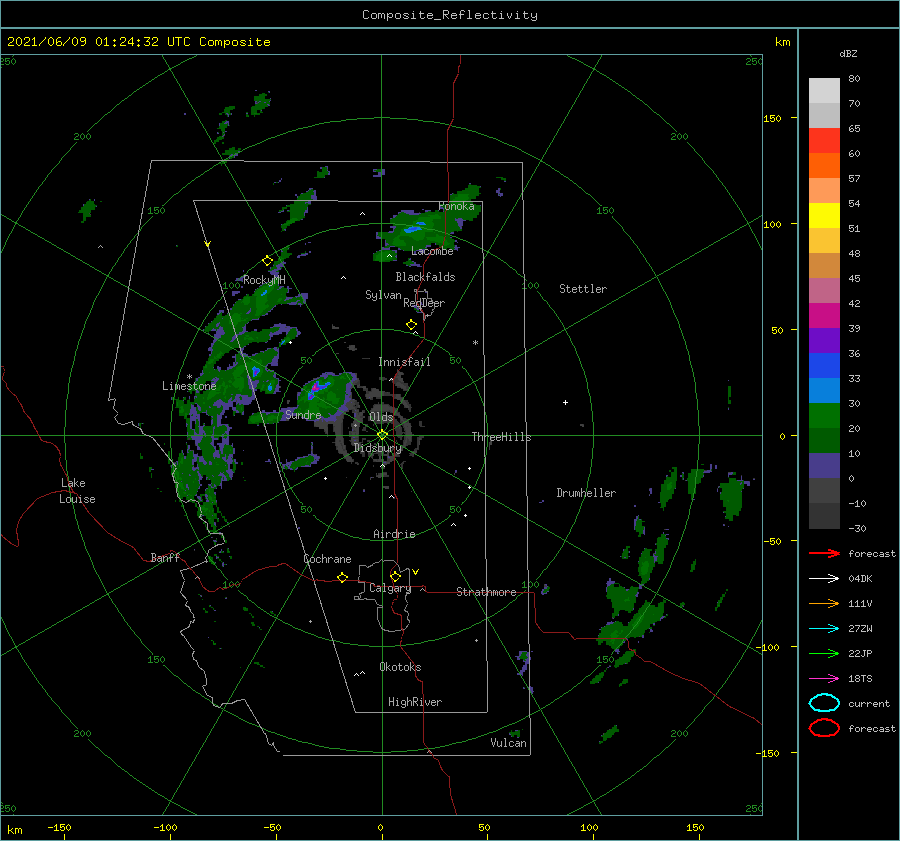Screen dimensions: 900x841
Task: Click the yellow diamond marker beside RockyMH
Action: tap(267, 261)
